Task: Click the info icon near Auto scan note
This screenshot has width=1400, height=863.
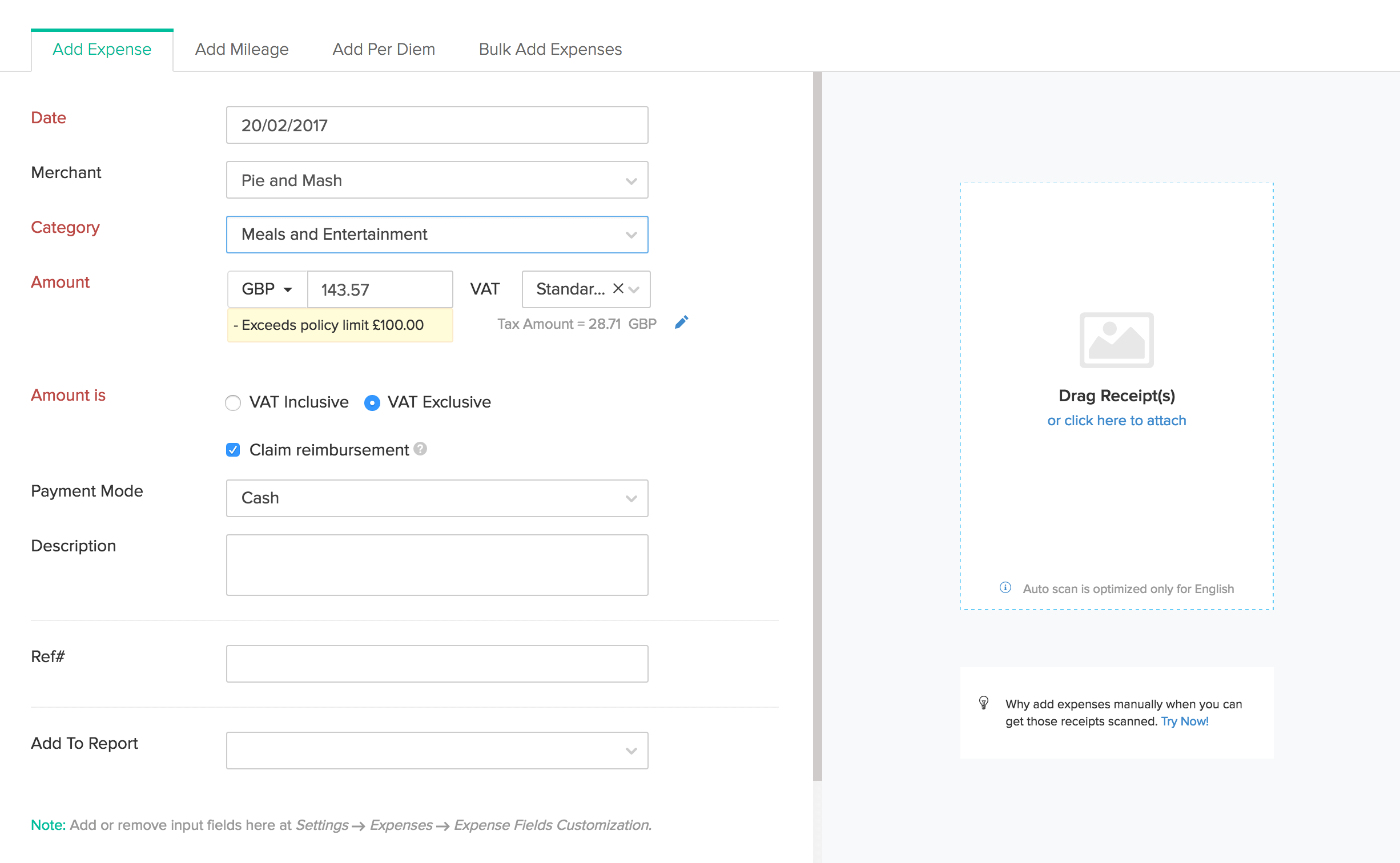Action: 1004,588
